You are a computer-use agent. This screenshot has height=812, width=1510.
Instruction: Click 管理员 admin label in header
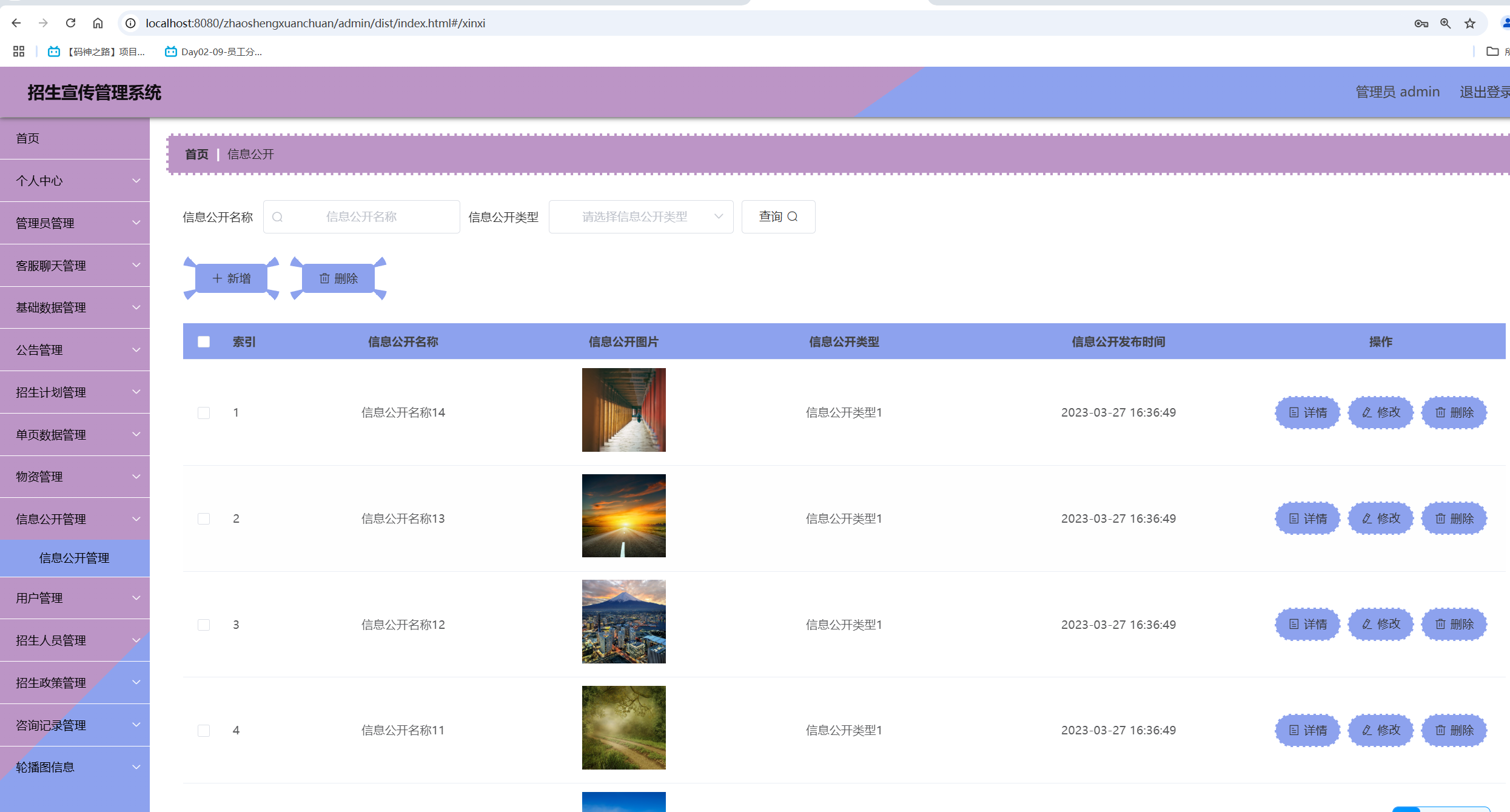(x=1397, y=92)
